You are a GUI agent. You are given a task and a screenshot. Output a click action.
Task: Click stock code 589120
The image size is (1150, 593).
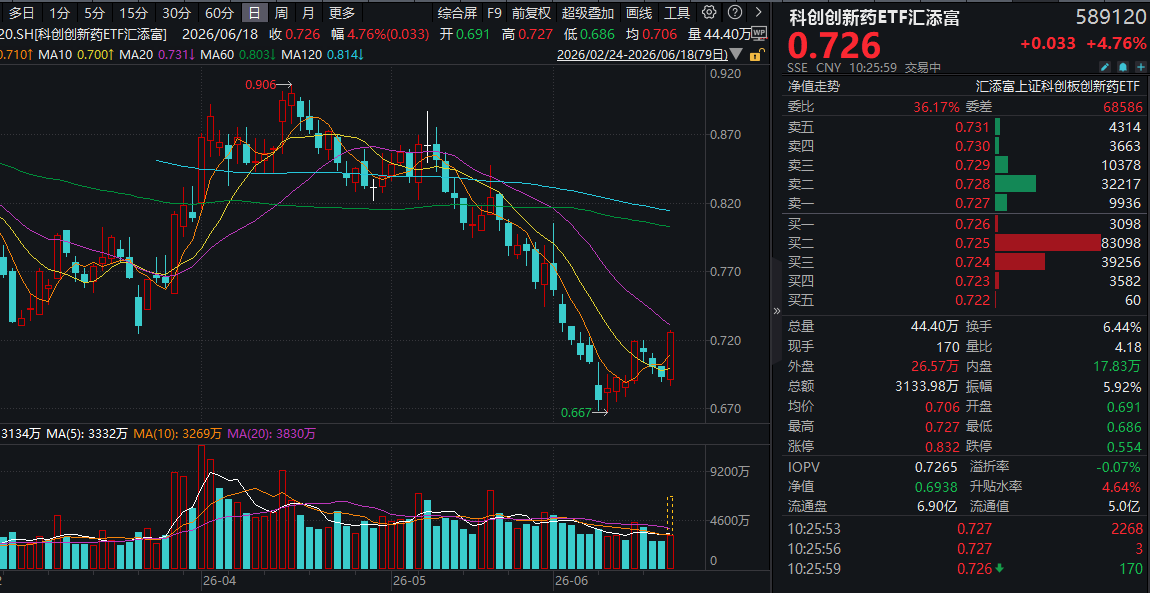[1109, 18]
